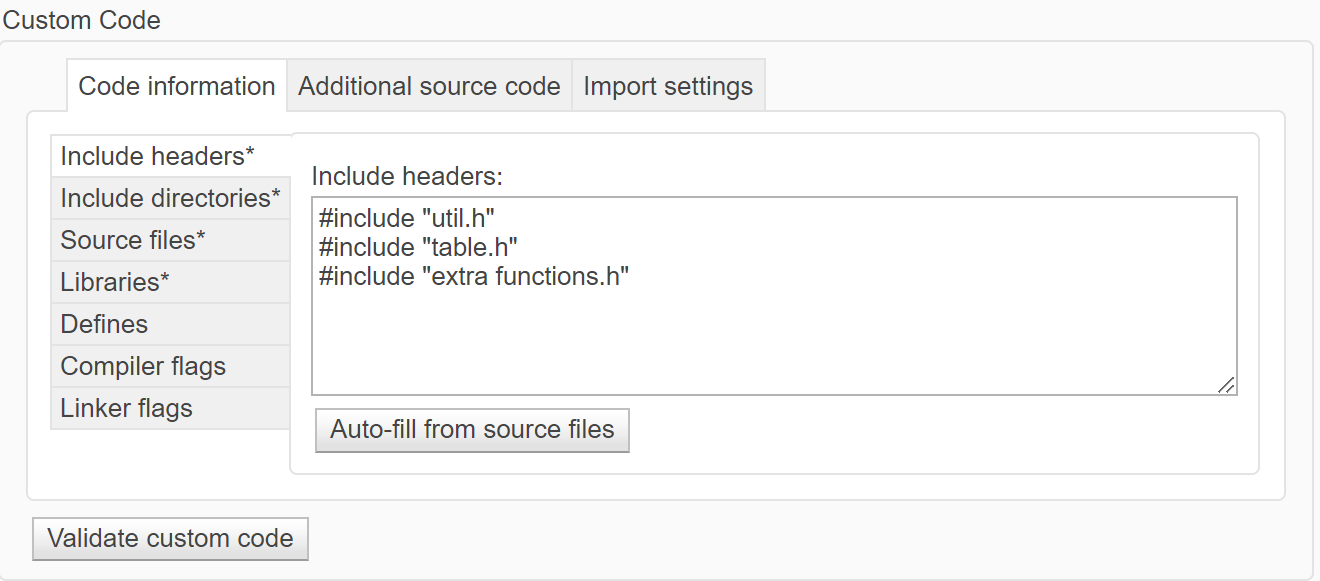View the Compiler flags section
This screenshot has width=1320, height=581.
[x=143, y=366]
